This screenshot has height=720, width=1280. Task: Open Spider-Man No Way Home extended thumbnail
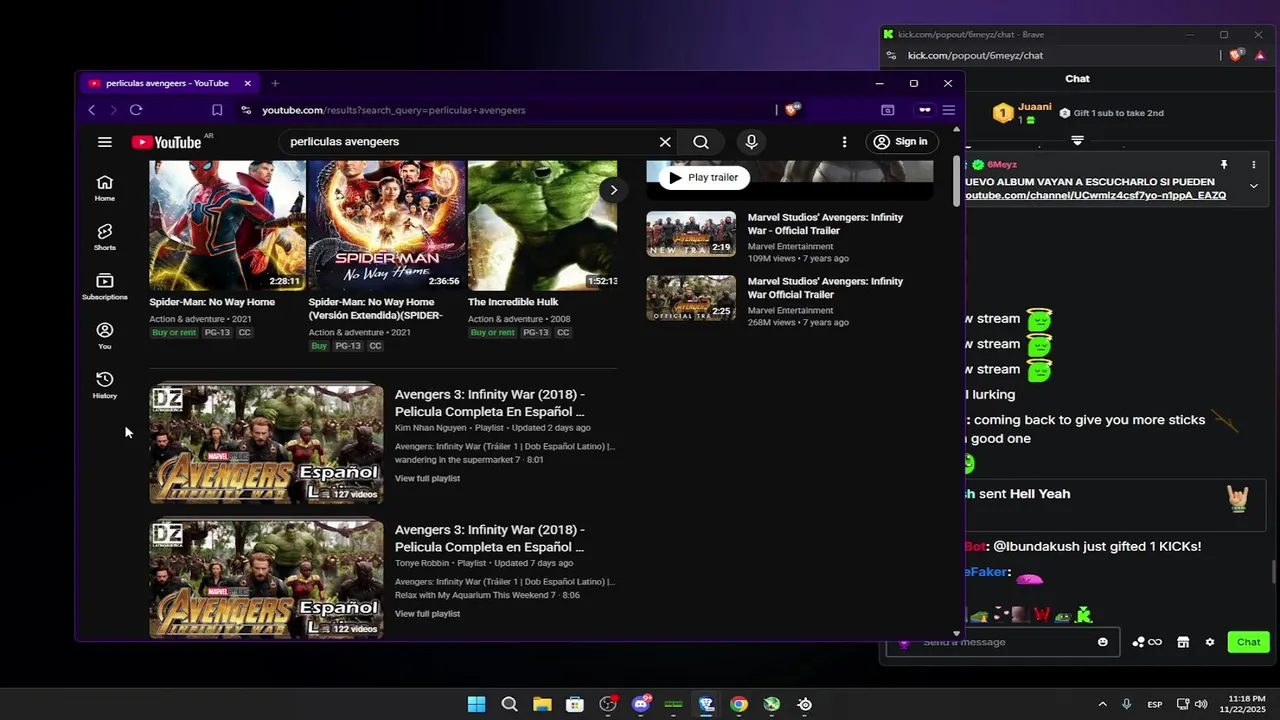coord(386,225)
